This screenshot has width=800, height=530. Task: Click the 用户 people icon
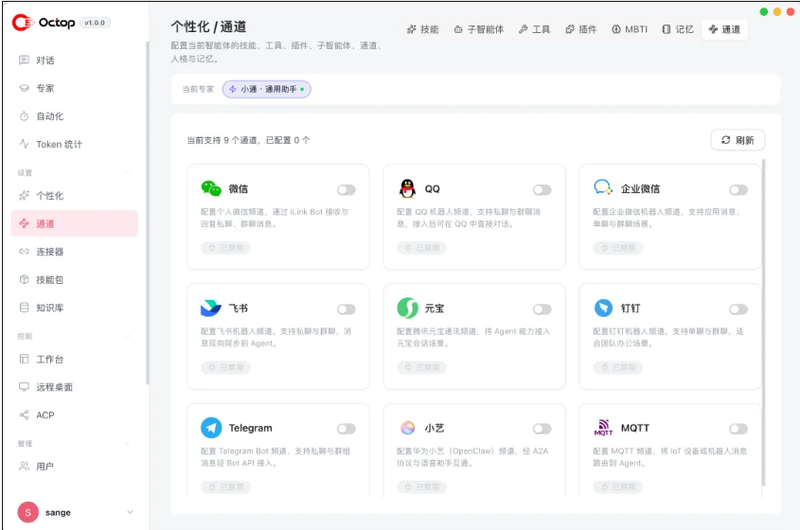pos(24,466)
